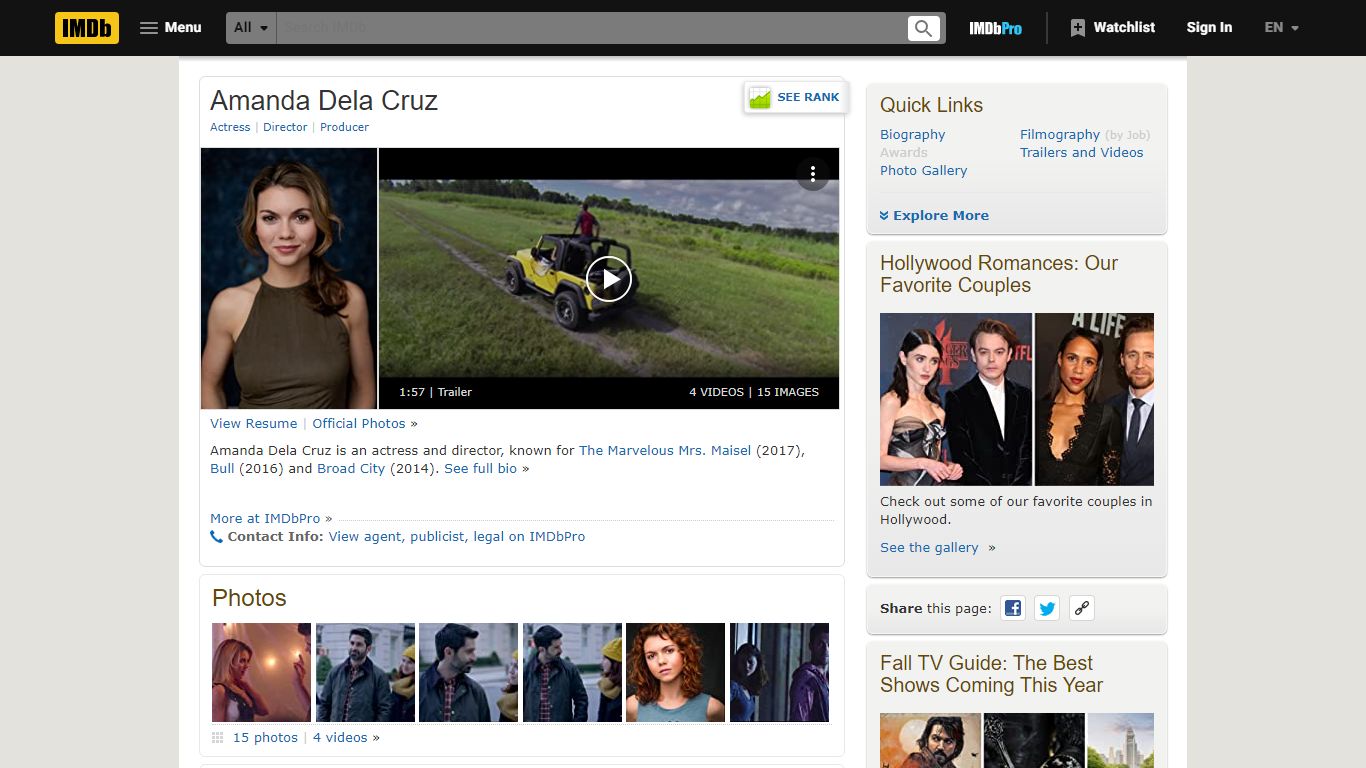Open The Marvelous Mrs. Maisel title link
The width and height of the screenshot is (1366, 768).
pyautogui.click(x=665, y=451)
